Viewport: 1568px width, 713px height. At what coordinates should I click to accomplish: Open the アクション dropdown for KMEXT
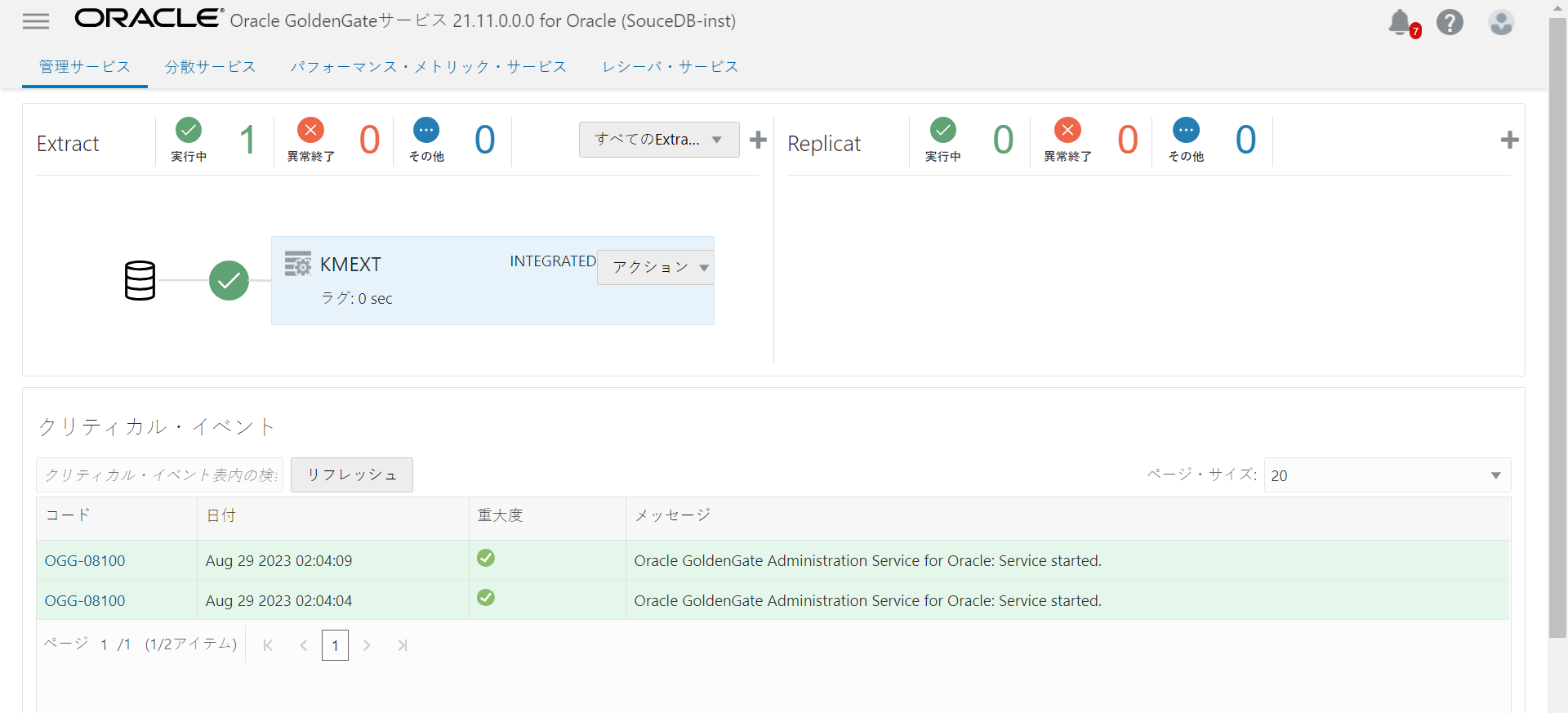(656, 267)
